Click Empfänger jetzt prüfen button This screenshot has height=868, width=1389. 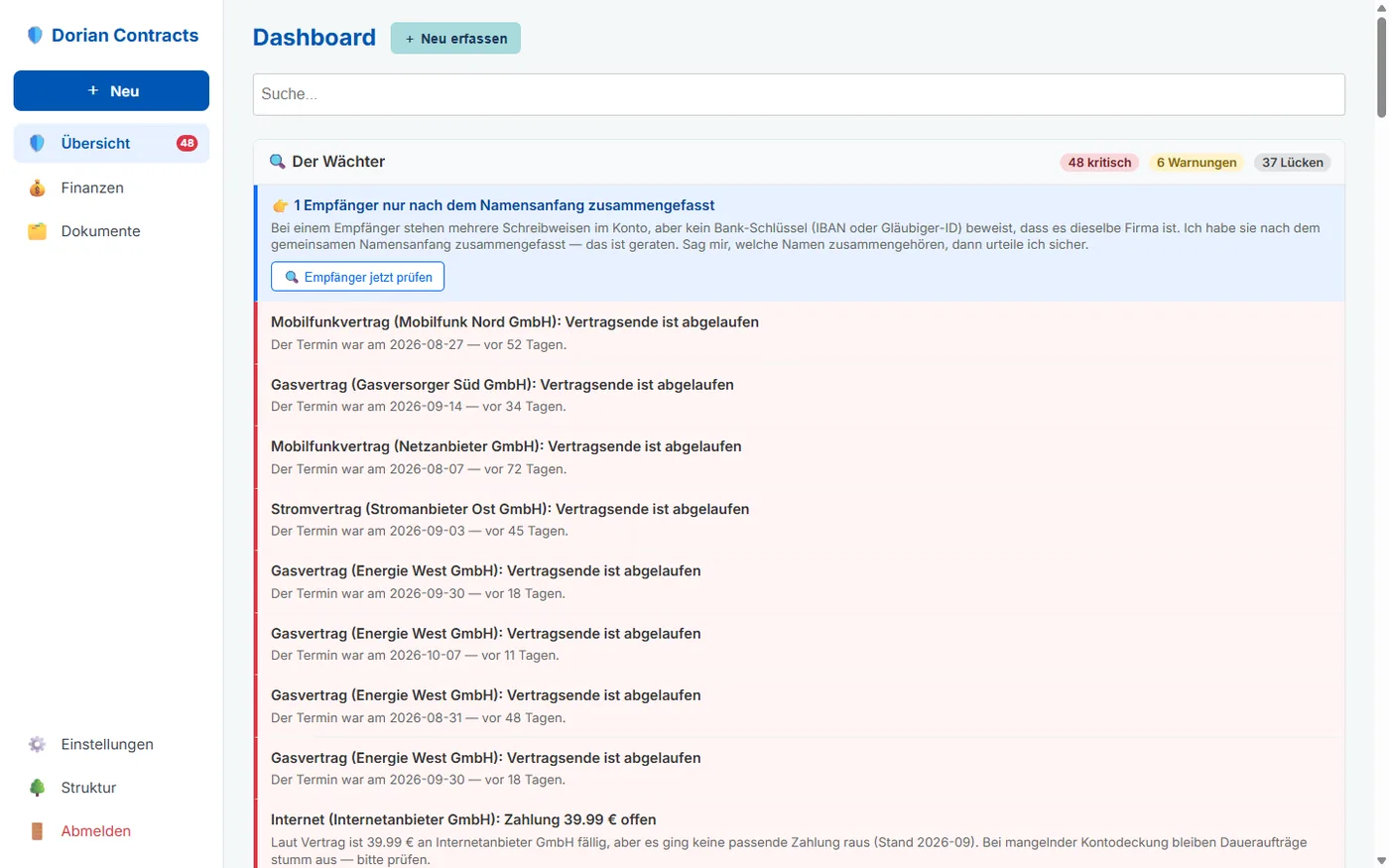click(357, 277)
